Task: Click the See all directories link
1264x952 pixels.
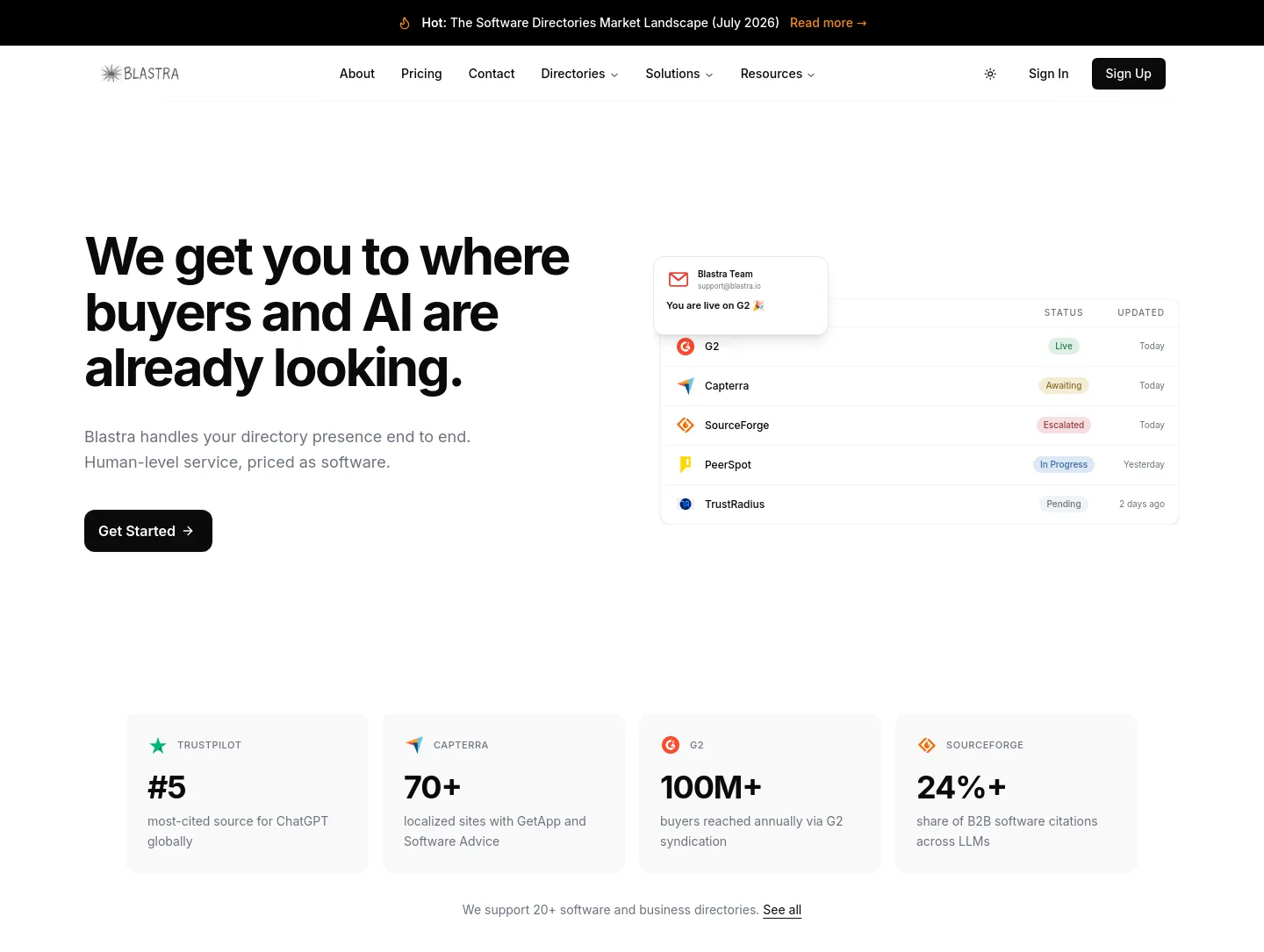Action: pyautogui.click(x=782, y=910)
